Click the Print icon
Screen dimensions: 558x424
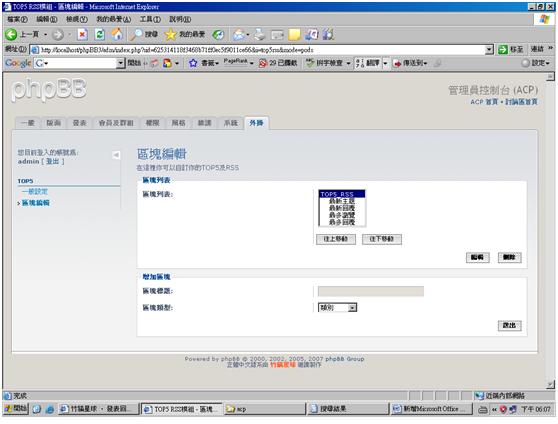(x=260, y=34)
